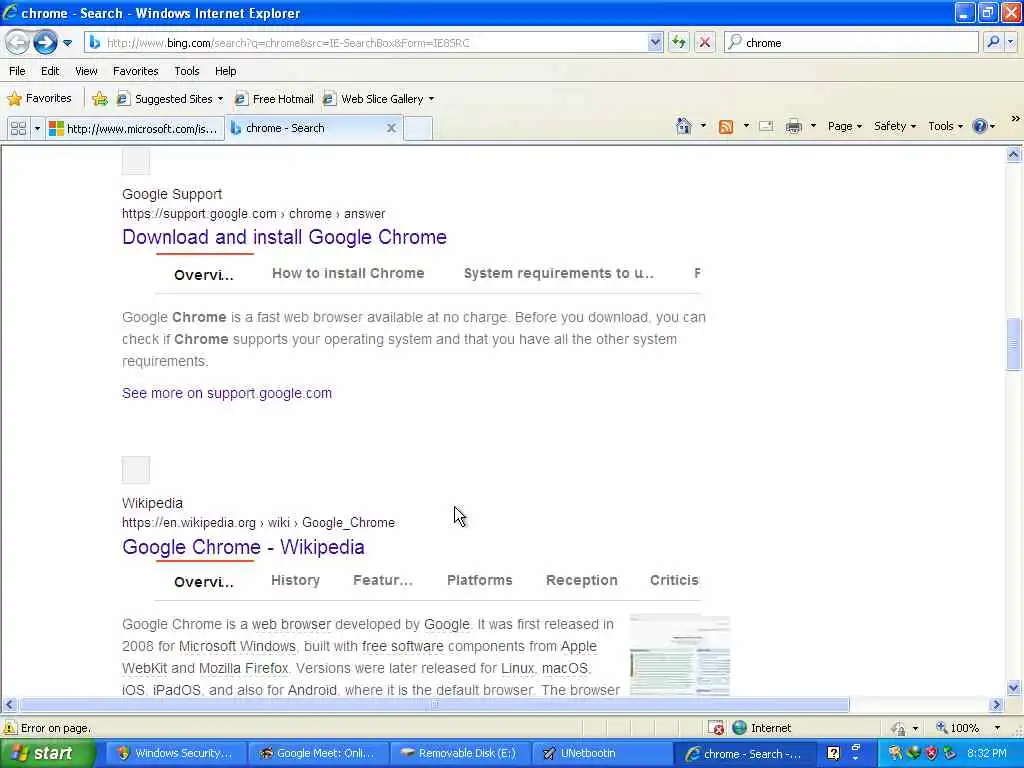Open the View menu
Viewport: 1024px width, 768px height.
86,71
